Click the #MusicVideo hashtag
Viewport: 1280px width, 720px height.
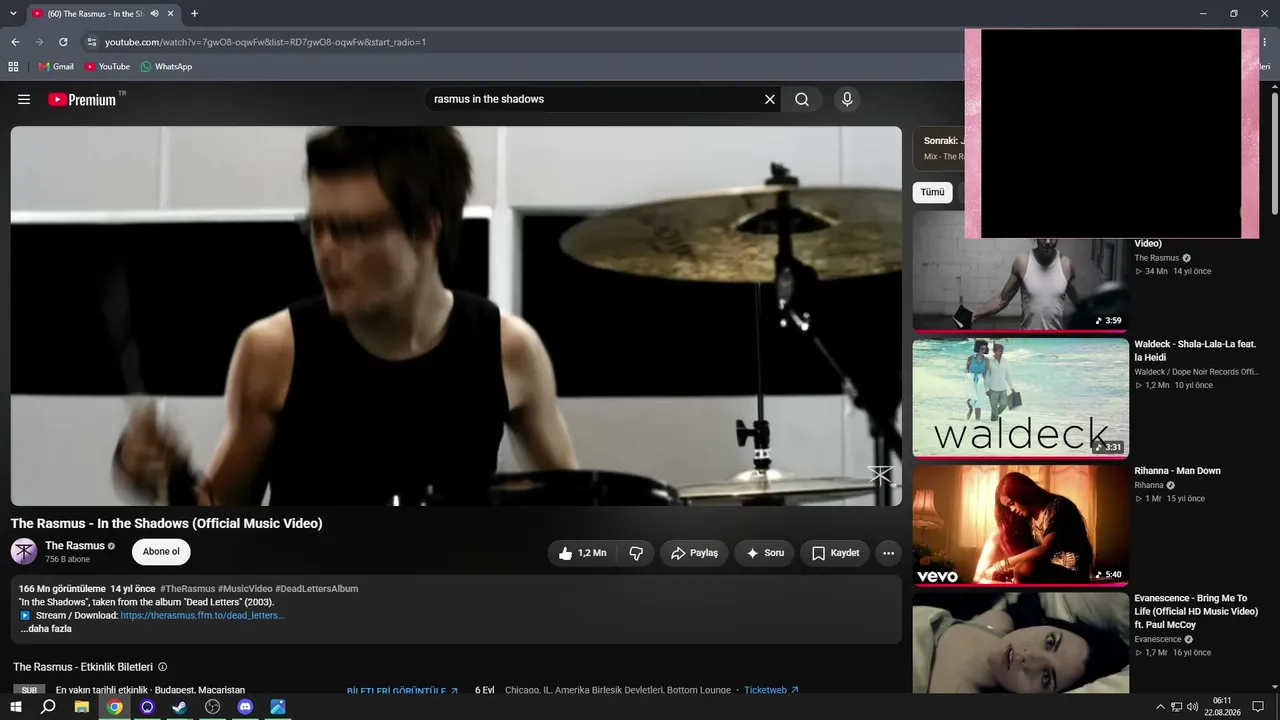245,588
